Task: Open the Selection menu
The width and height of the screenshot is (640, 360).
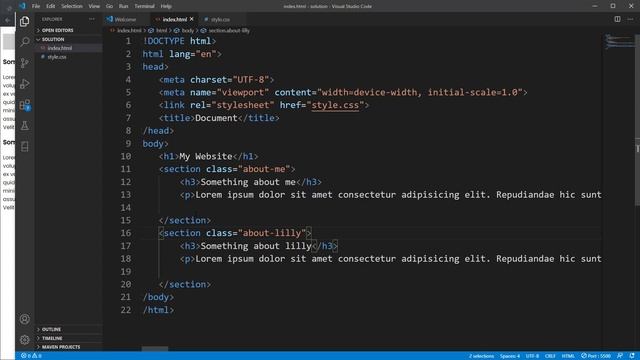Action: pos(71,6)
